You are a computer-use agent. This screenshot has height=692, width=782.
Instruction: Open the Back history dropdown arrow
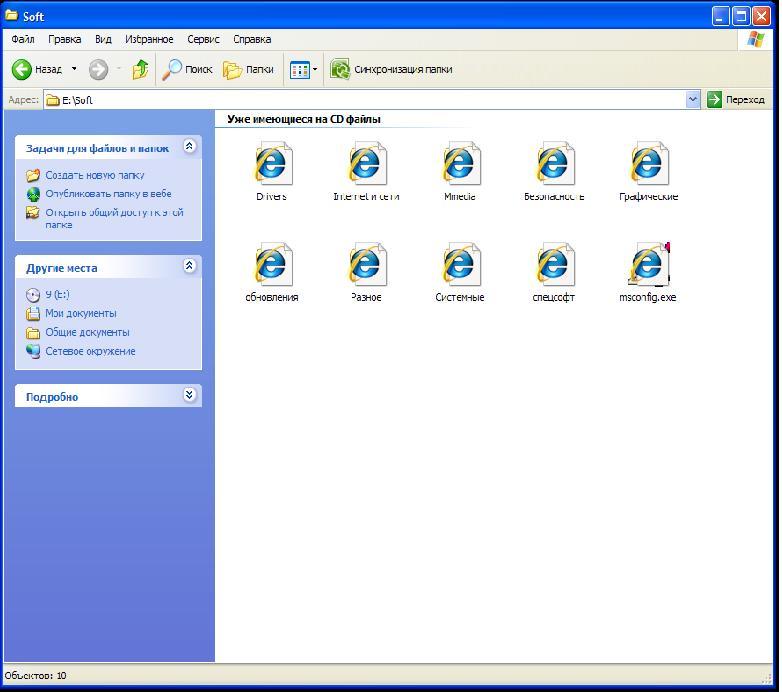[x=73, y=69]
